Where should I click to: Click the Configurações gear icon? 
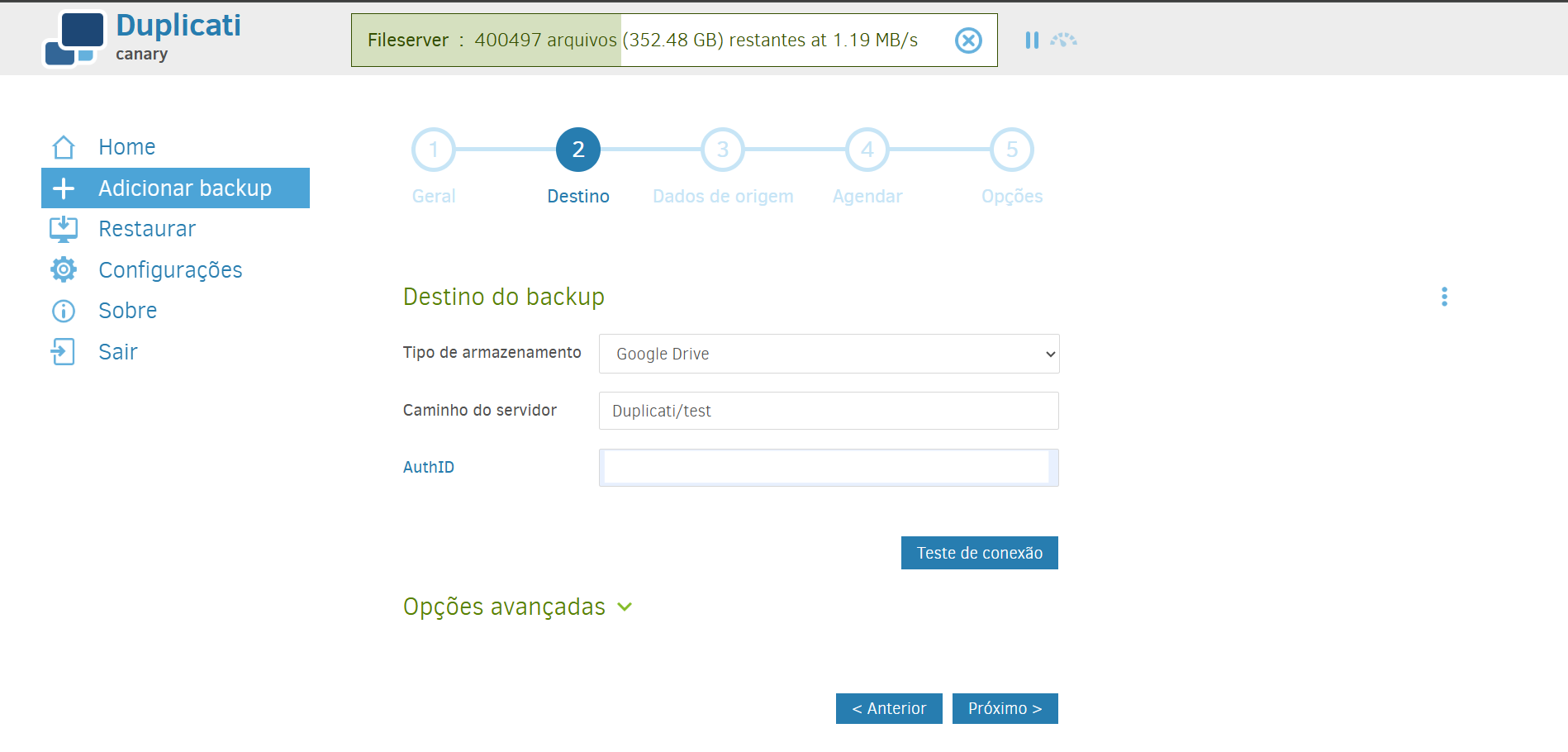click(64, 270)
